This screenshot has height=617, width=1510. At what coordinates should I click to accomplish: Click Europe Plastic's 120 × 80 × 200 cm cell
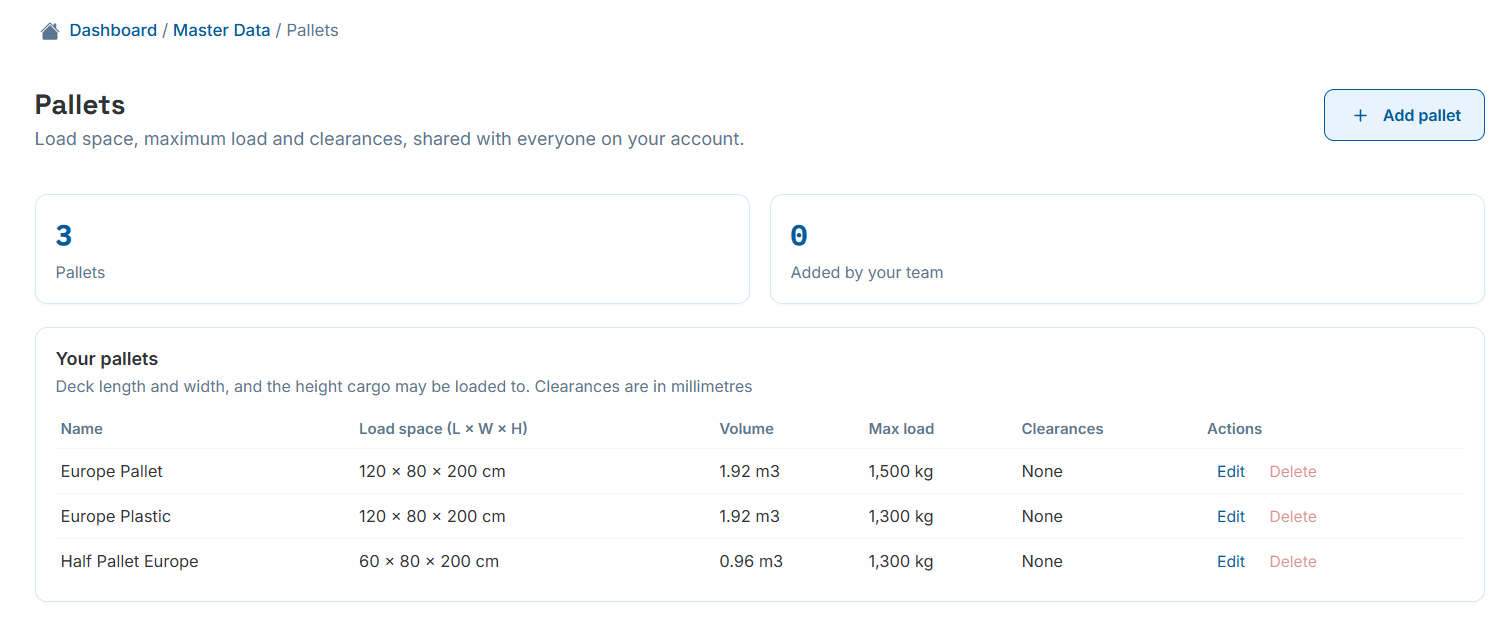point(432,516)
